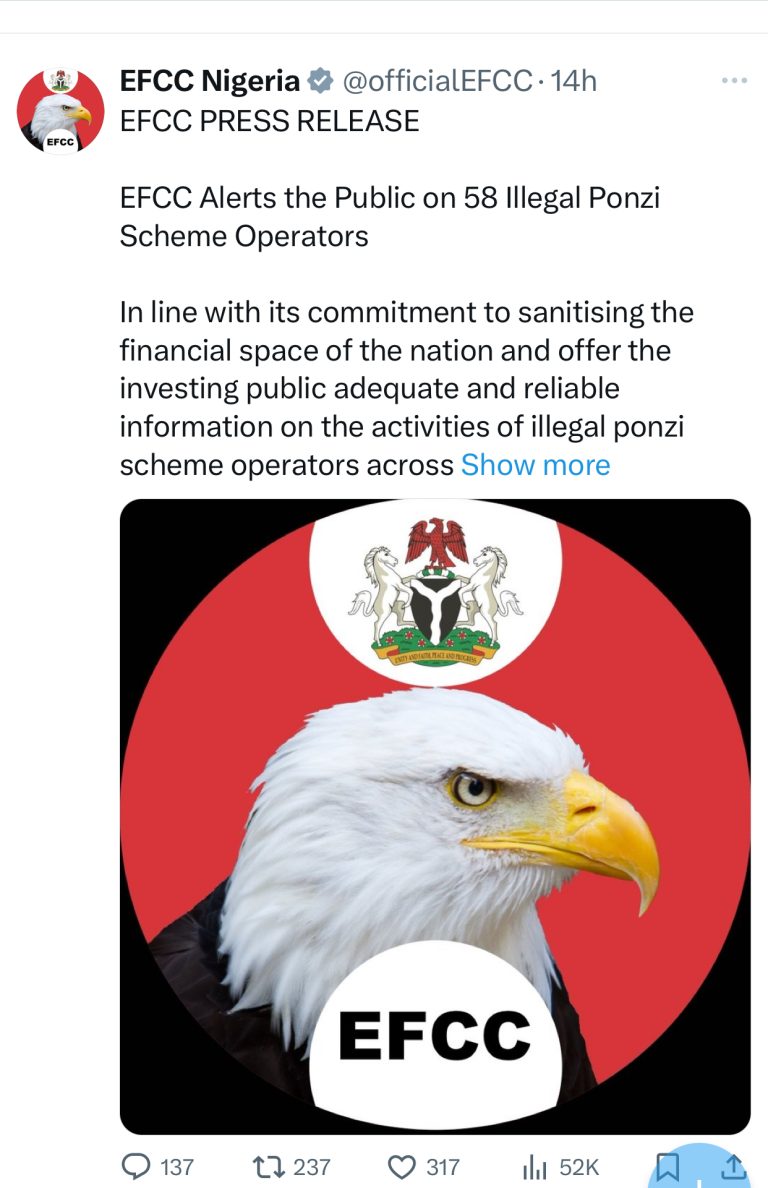768x1188 pixels.
Task: Bookmark the EFCC tweet
Action: pyautogui.click(x=666, y=1166)
